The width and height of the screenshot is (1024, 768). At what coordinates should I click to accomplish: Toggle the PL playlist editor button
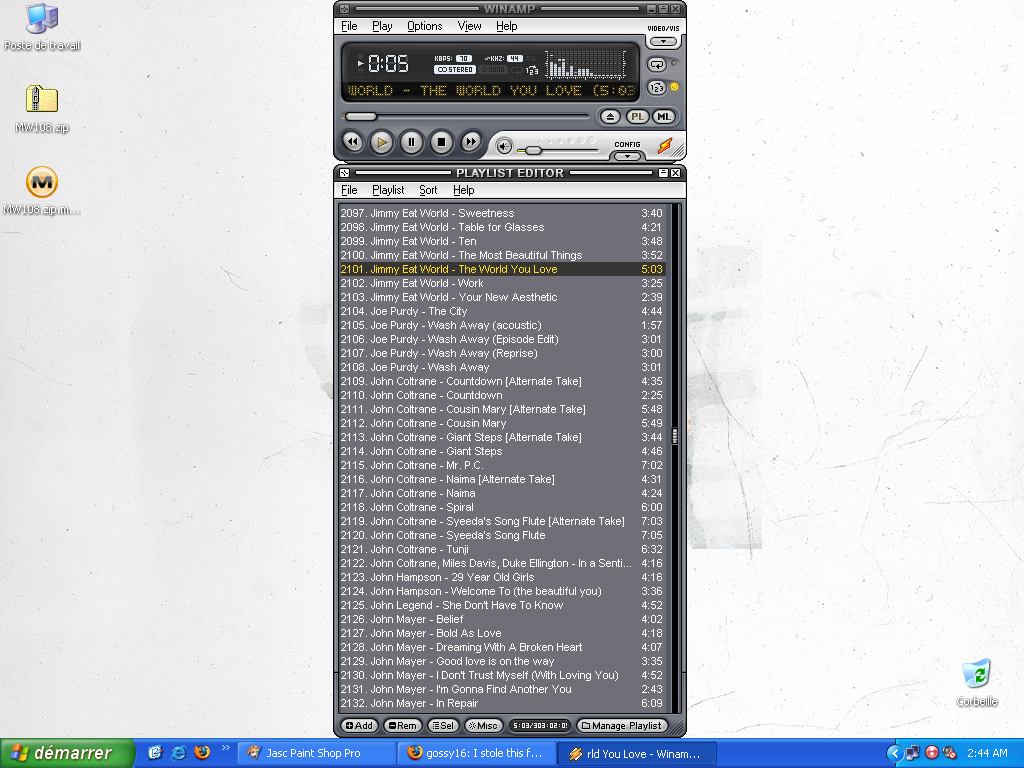pos(638,117)
